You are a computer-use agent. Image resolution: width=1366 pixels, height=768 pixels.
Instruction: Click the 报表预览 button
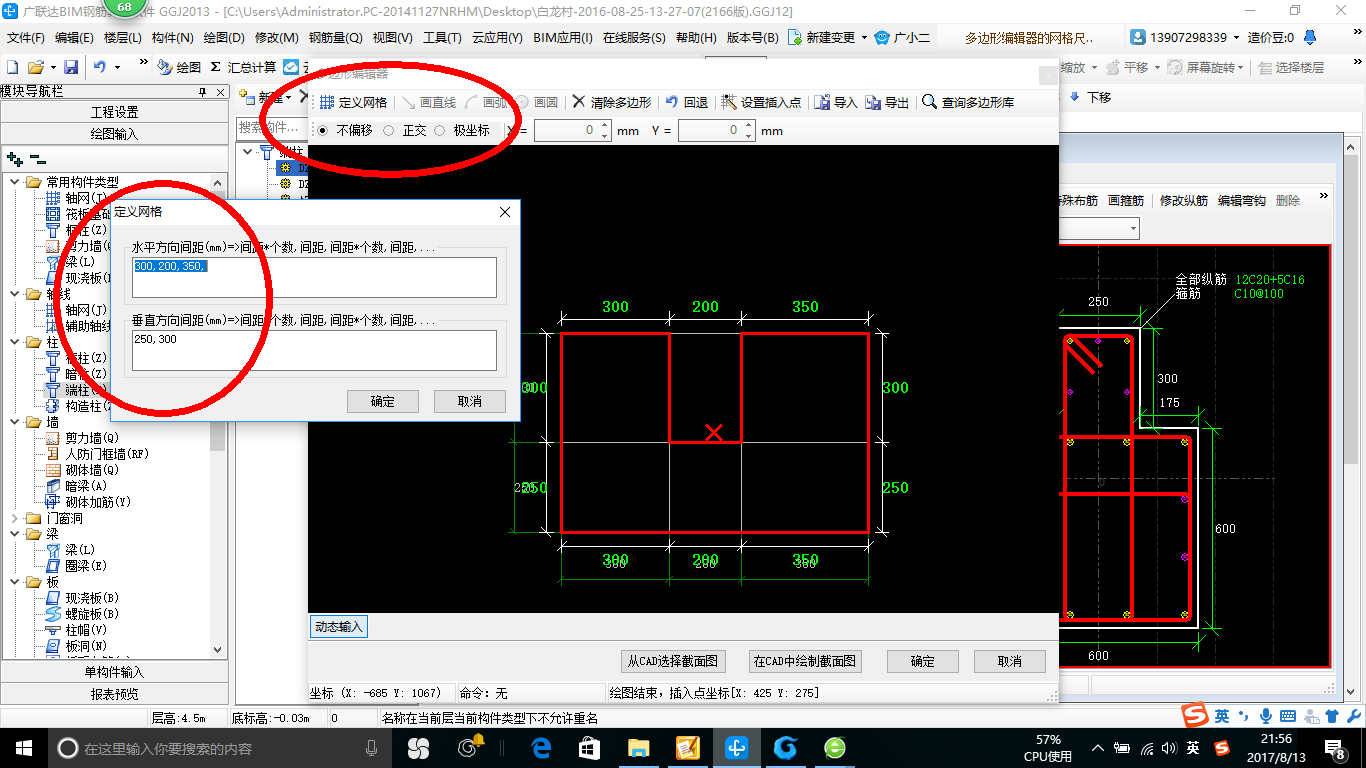point(114,693)
